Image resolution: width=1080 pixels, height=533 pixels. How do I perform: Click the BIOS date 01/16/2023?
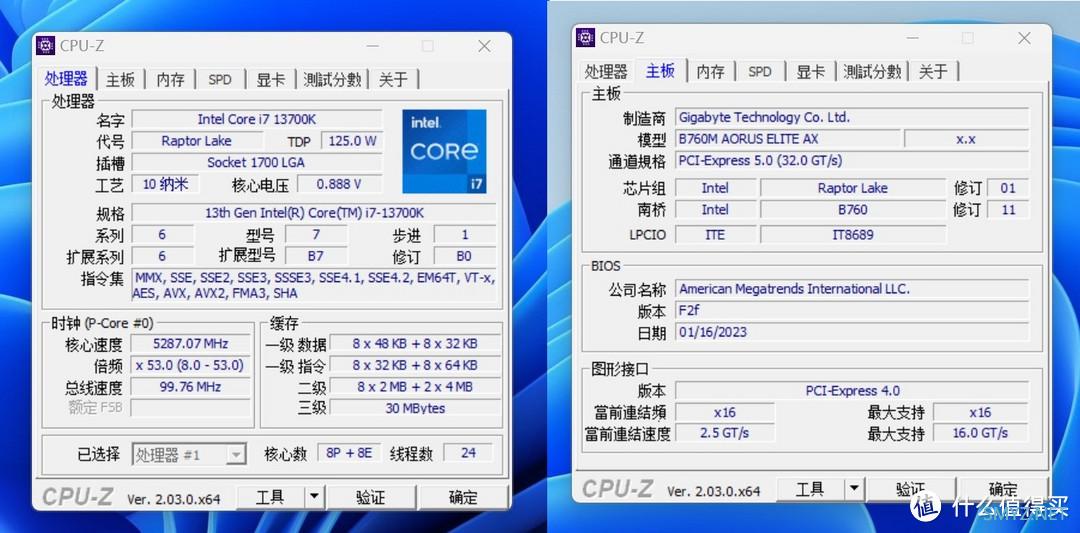tap(852, 333)
